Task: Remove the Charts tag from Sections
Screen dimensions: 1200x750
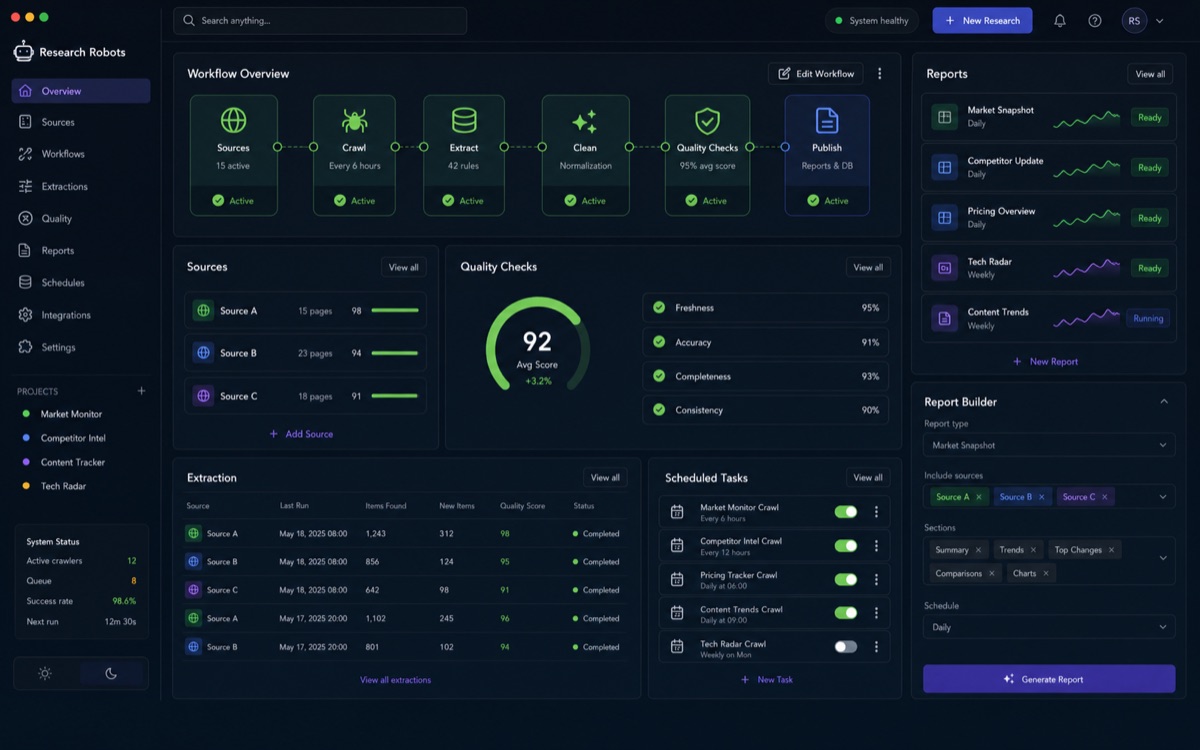Action: click(1046, 573)
